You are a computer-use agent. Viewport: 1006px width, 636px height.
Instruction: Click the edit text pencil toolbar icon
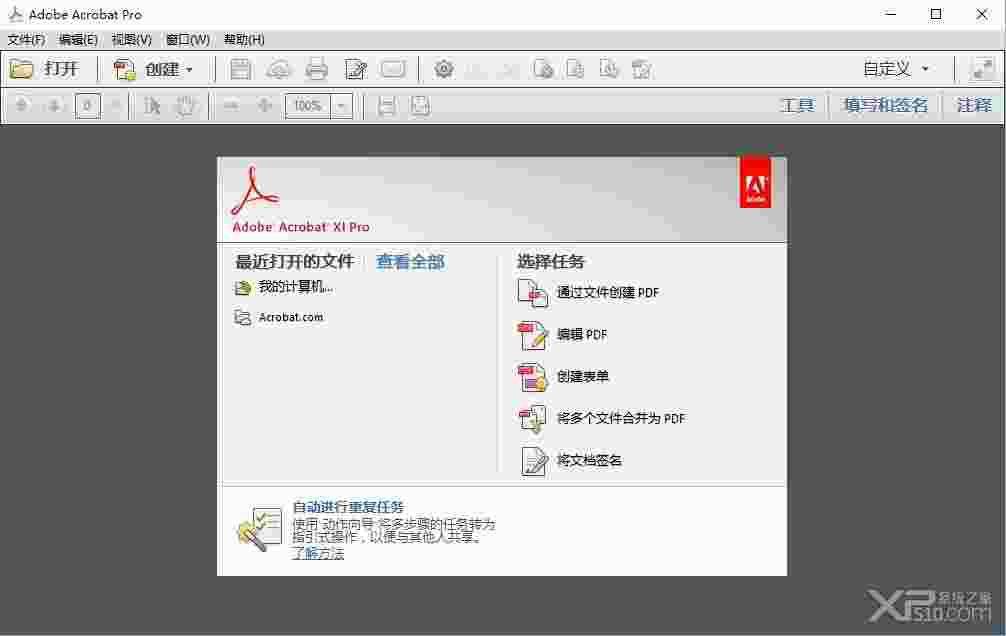click(x=355, y=69)
